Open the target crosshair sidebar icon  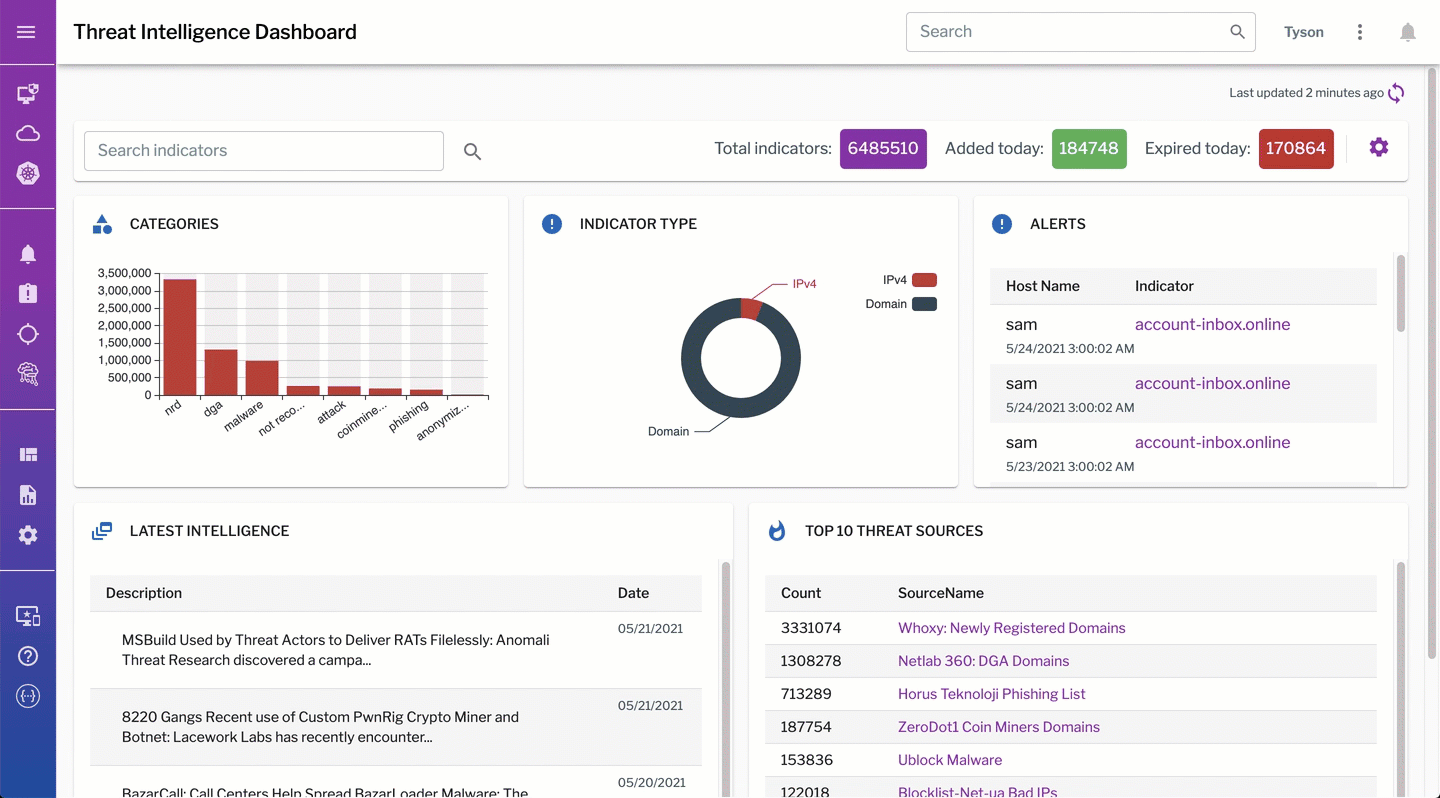coord(28,334)
